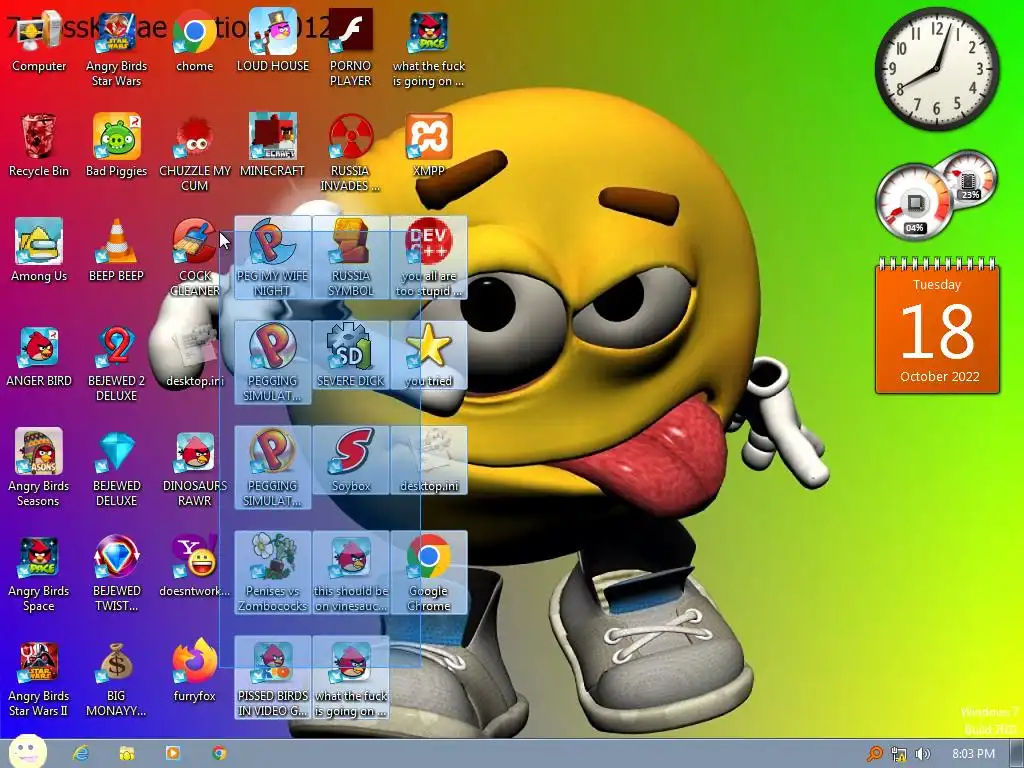Select the Computer desktop icon
This screenshot has width=1024, height=768.
[x=39, y=42]
